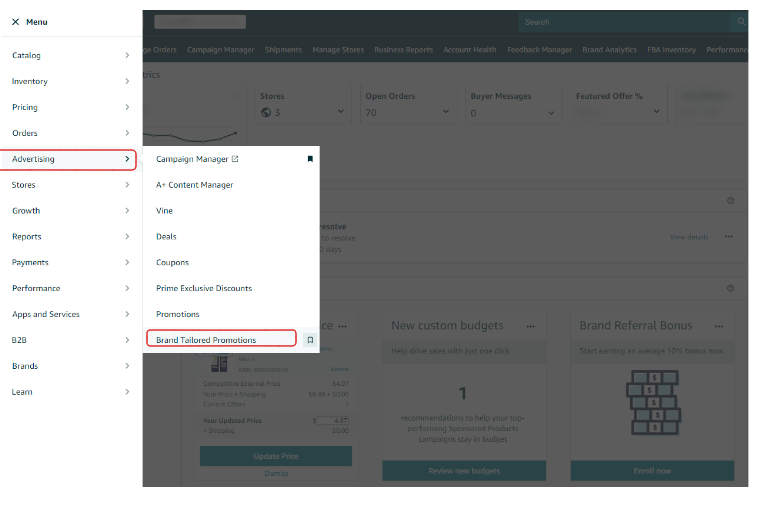Click the Your Updated Price input field

point(333,421)
